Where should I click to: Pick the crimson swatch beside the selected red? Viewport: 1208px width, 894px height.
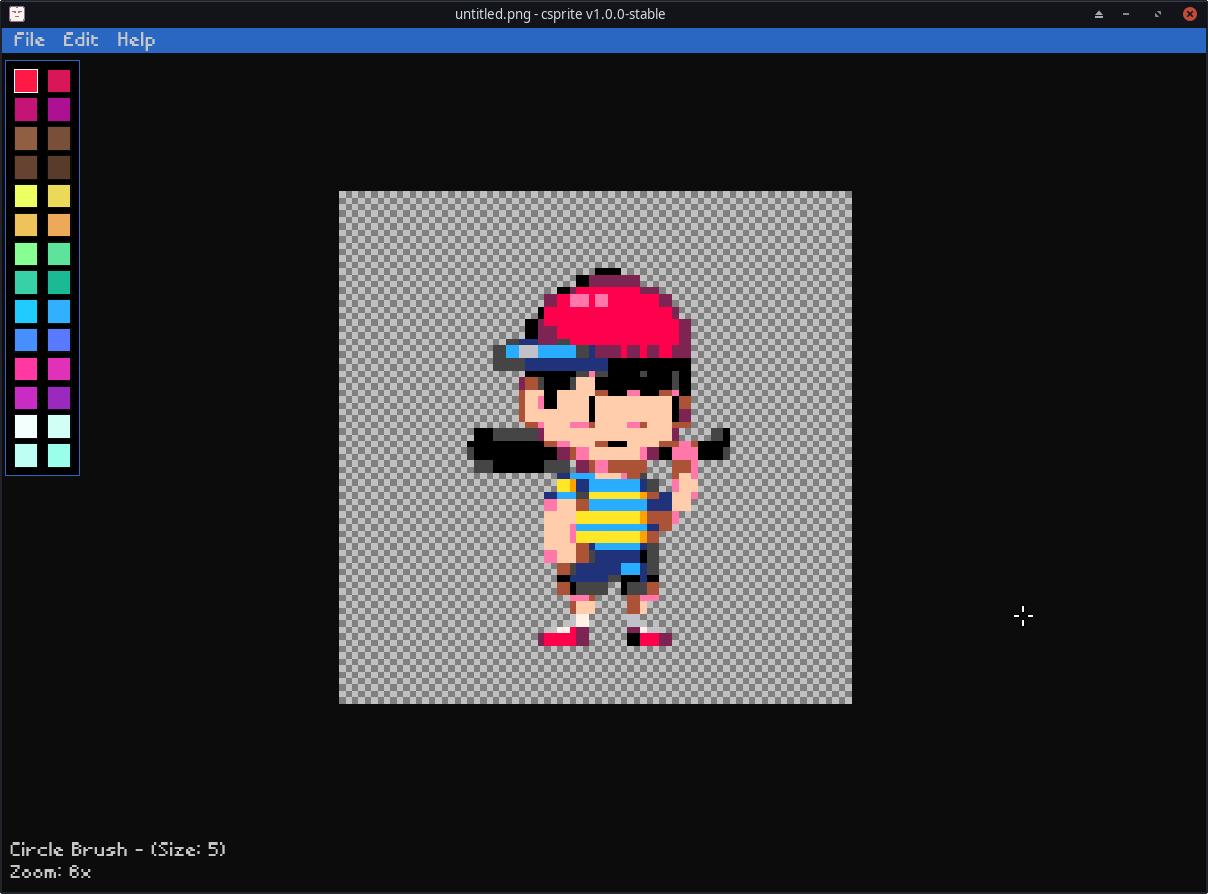59,81
